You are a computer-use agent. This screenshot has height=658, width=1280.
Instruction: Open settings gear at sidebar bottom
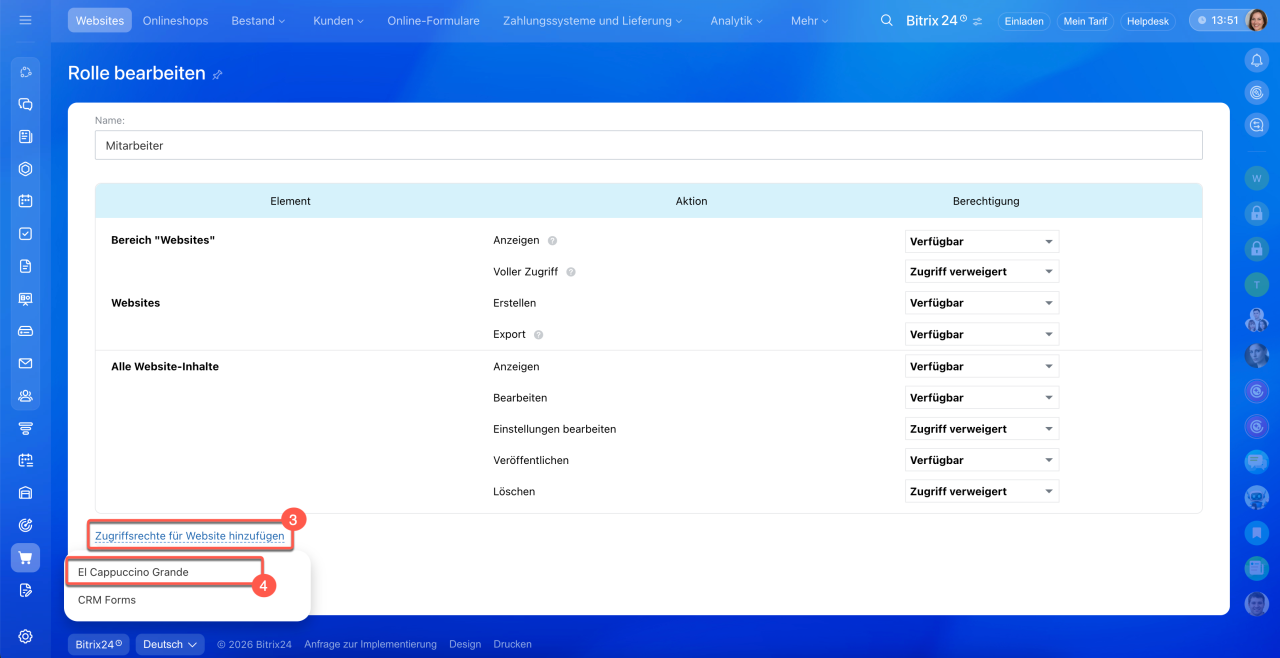[26, 636]
